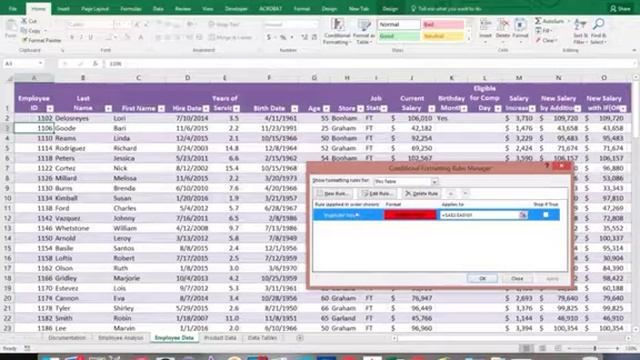Viewport: 640px width, 360px height.
Task: Open the Page Layout ribbon tab
Action: [x=95, y=9]
